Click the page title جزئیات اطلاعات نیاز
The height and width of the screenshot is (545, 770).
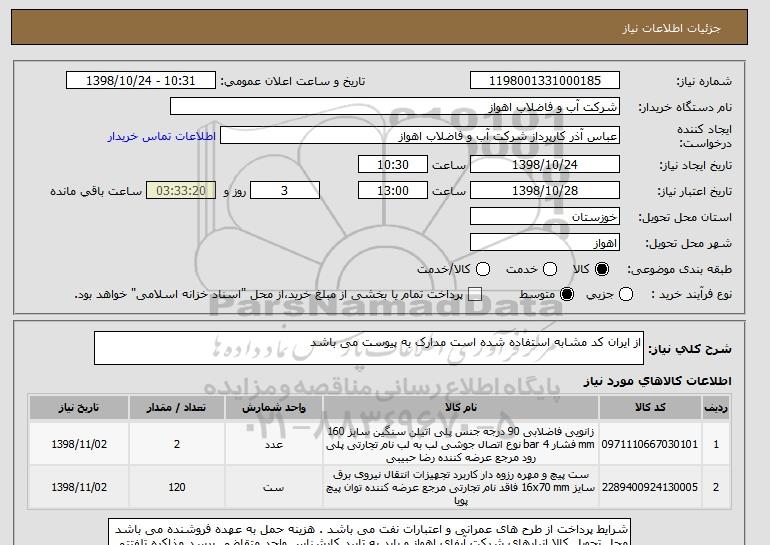671,28
